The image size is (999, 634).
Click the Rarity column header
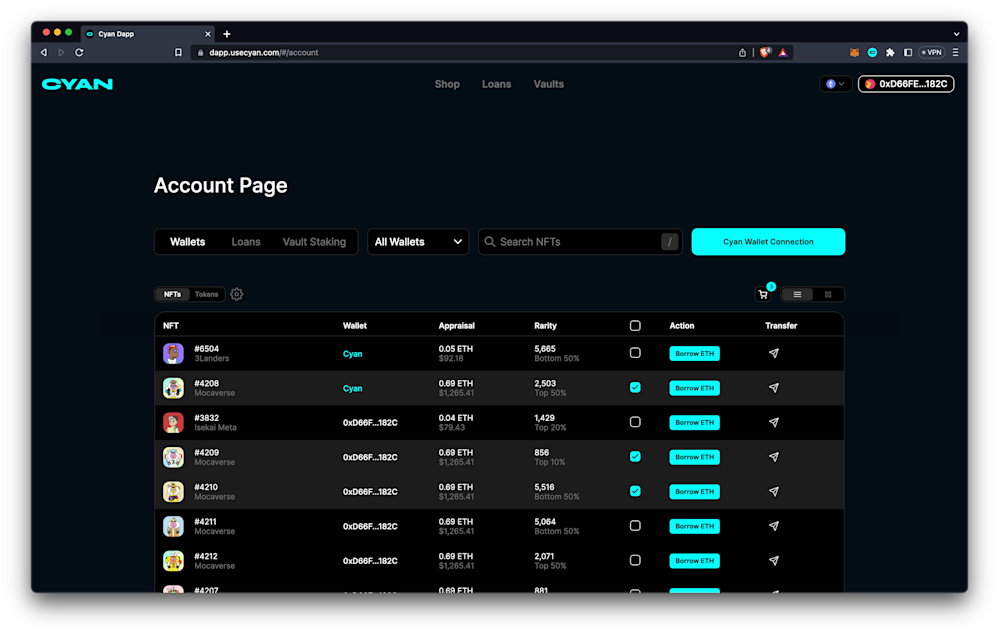click(545, 326)
